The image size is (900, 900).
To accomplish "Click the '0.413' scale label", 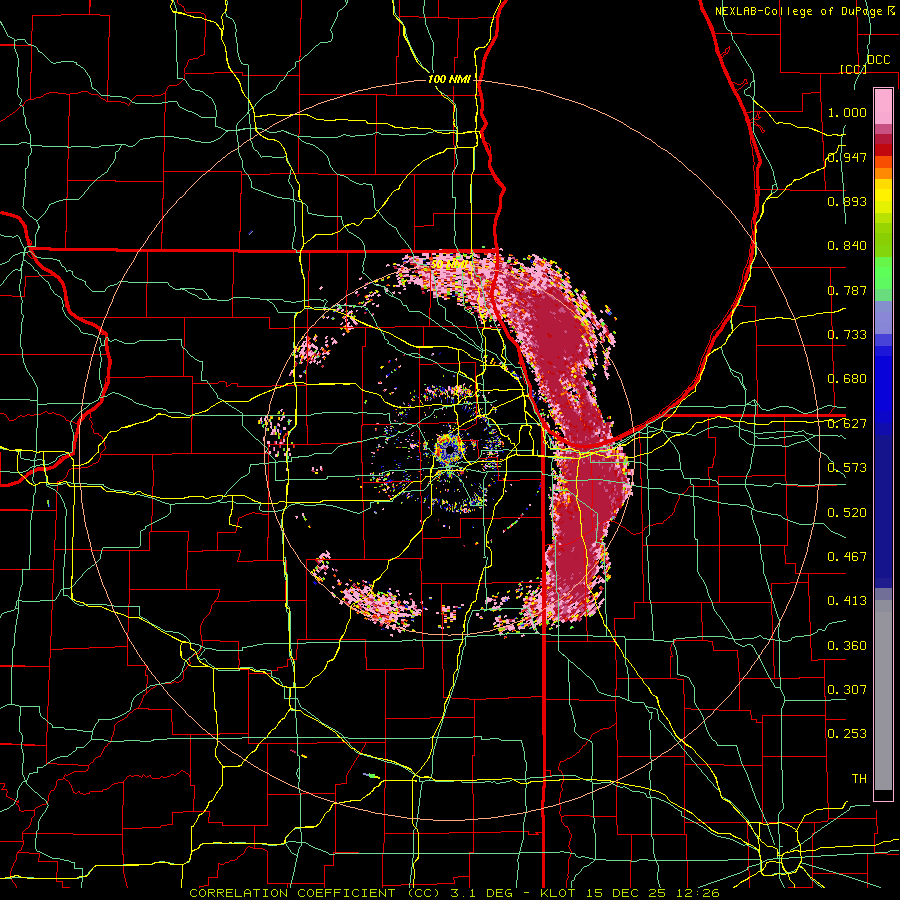I will click(x=847, y=601).
